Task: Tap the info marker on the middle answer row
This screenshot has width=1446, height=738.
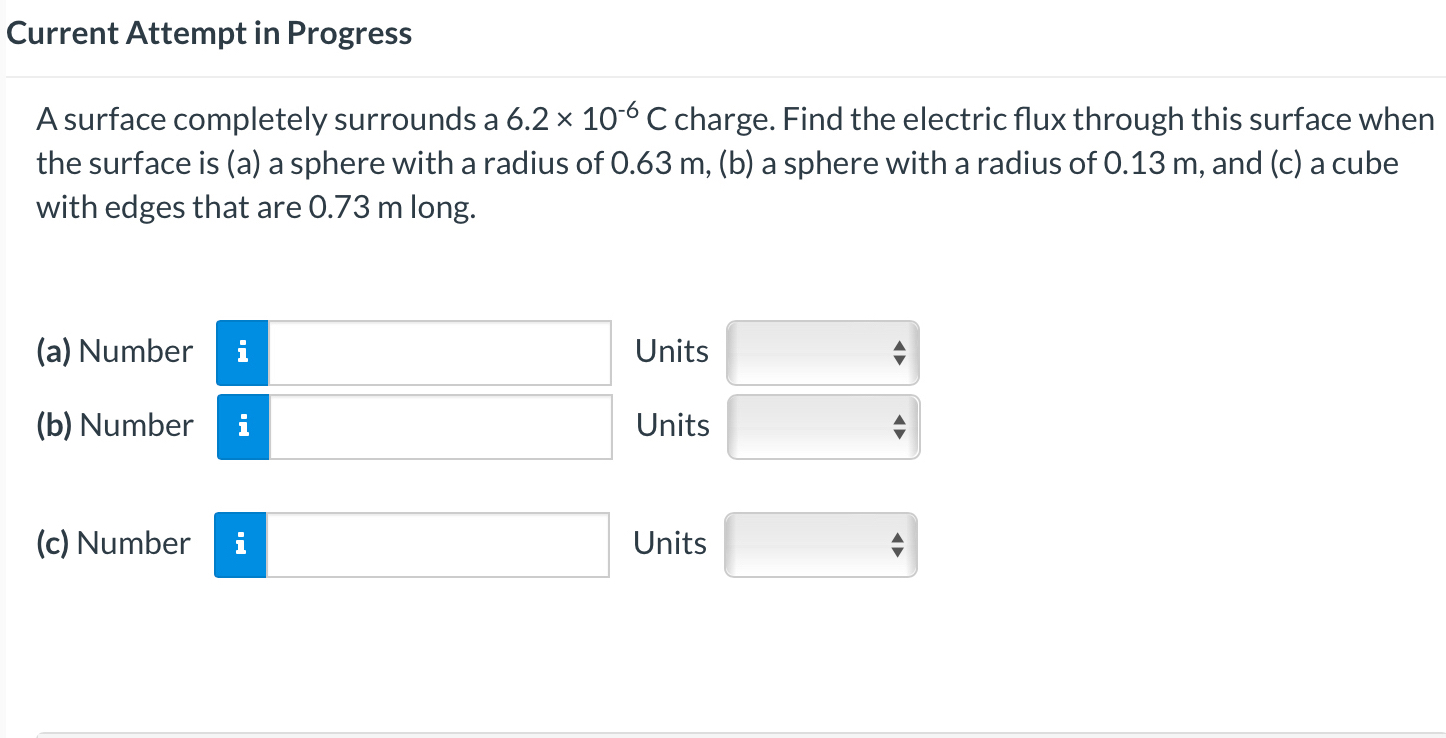Action: [241, 426]
